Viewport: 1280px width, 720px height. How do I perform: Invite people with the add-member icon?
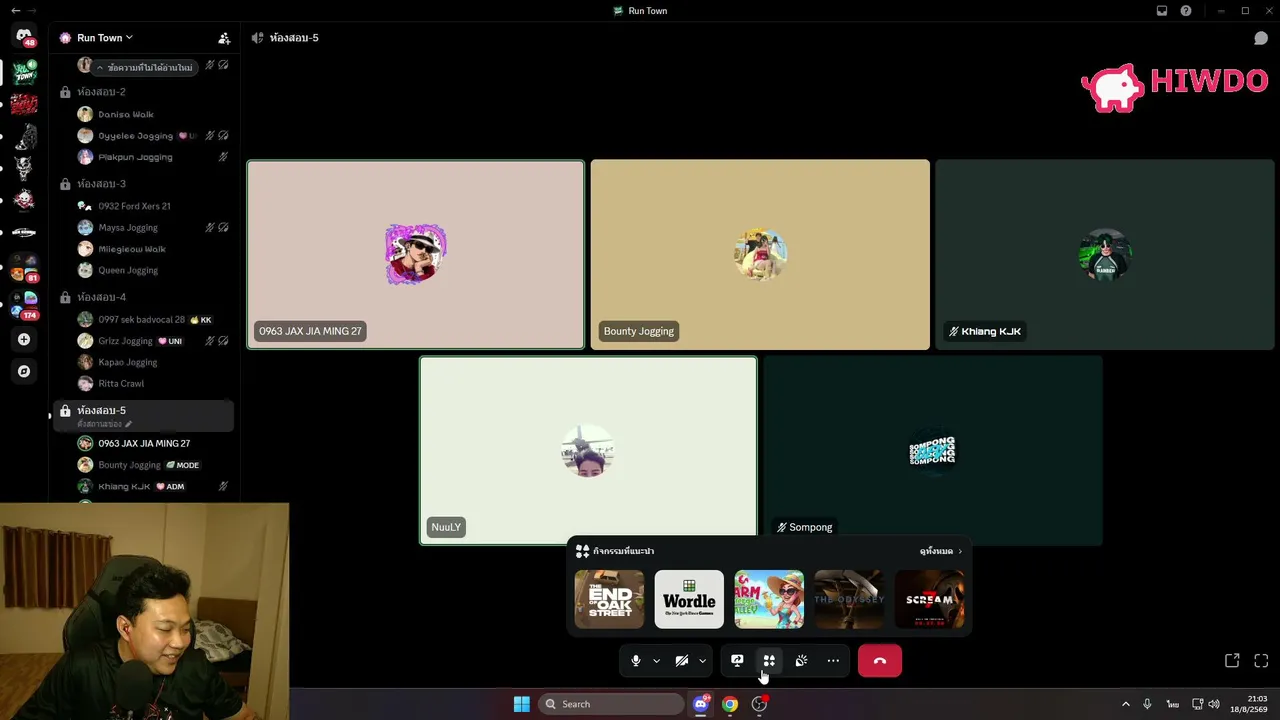point(224,38)
